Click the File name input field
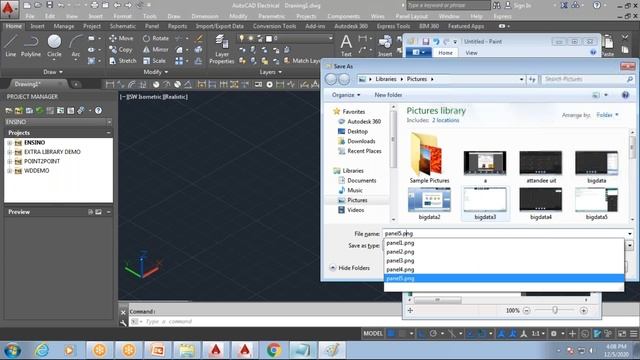The width and height of the screenshot is (640, 360). click(504, 234)
